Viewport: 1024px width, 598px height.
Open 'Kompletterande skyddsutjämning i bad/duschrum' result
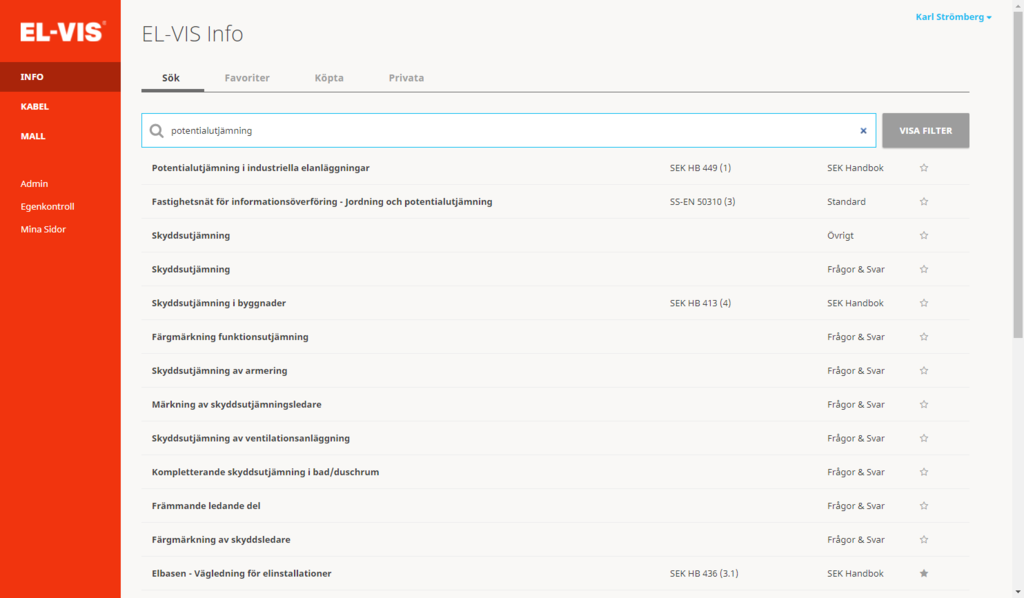(265, 472)
